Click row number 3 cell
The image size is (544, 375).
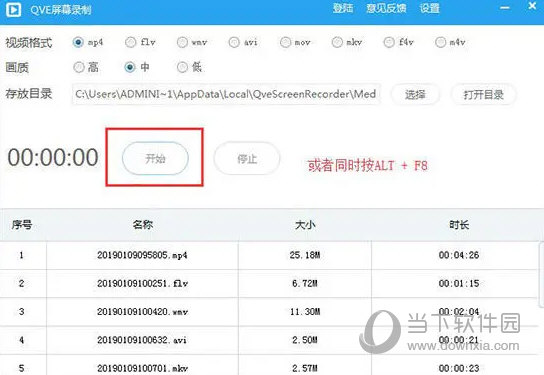[x=22, y=312]
